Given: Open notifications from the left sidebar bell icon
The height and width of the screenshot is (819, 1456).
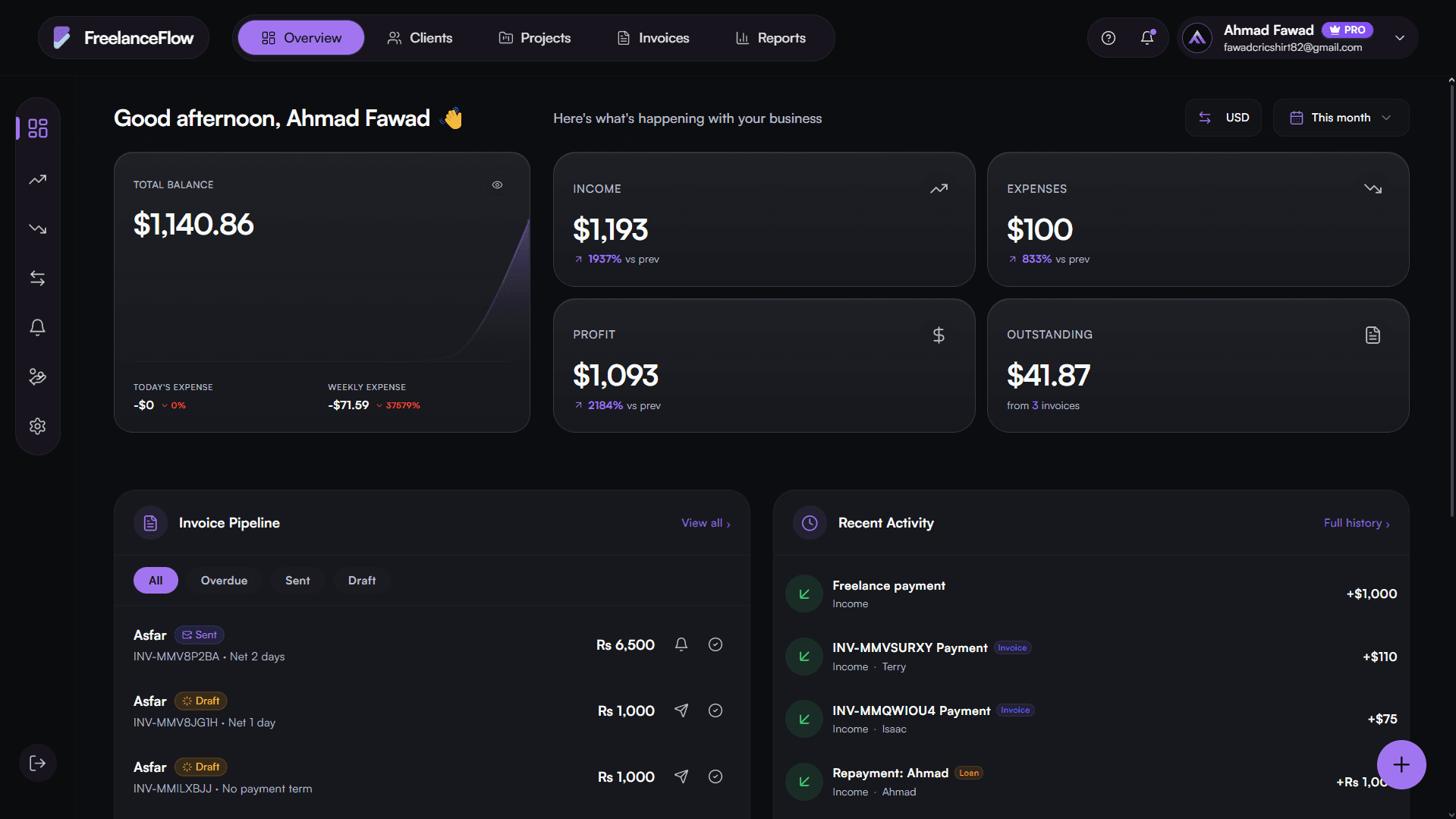Looking at the screenshot, I should tap(37, 327).
